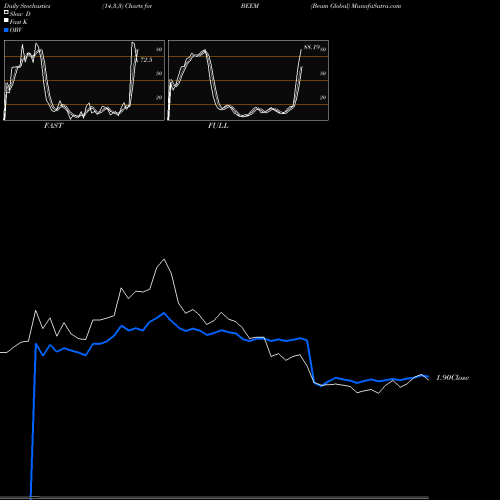Click the blue OBV legend swatch
Screen dimensions: 500x500
pos(6,30)
